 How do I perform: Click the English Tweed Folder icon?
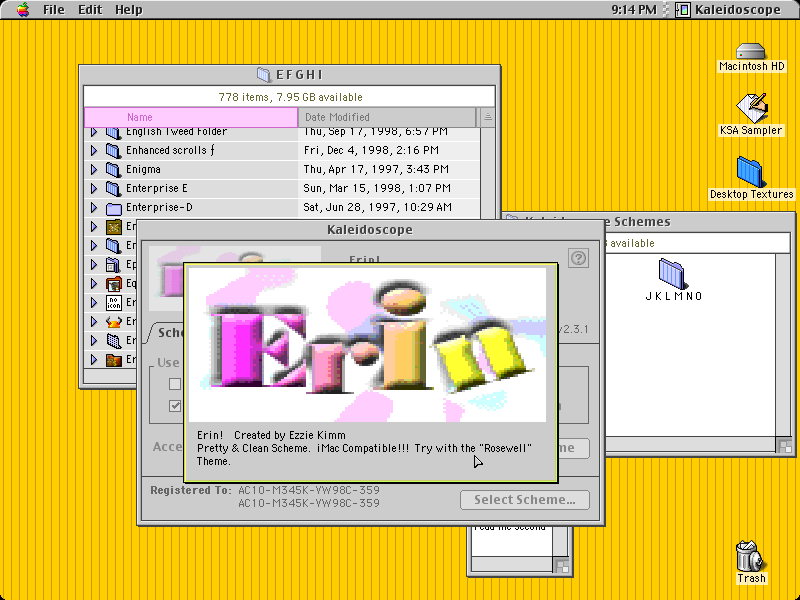tap(113, 133)
